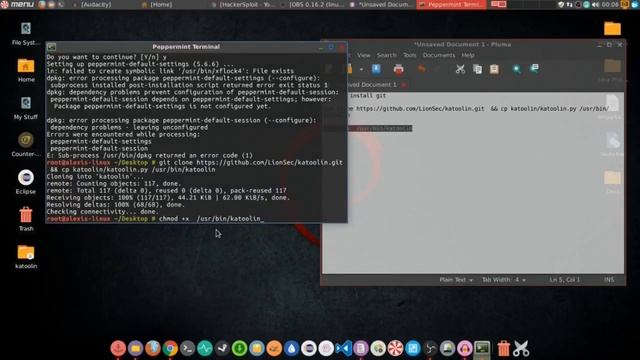Open the dropdown arrow beside Pluma's Open button

tap(361, 69)
